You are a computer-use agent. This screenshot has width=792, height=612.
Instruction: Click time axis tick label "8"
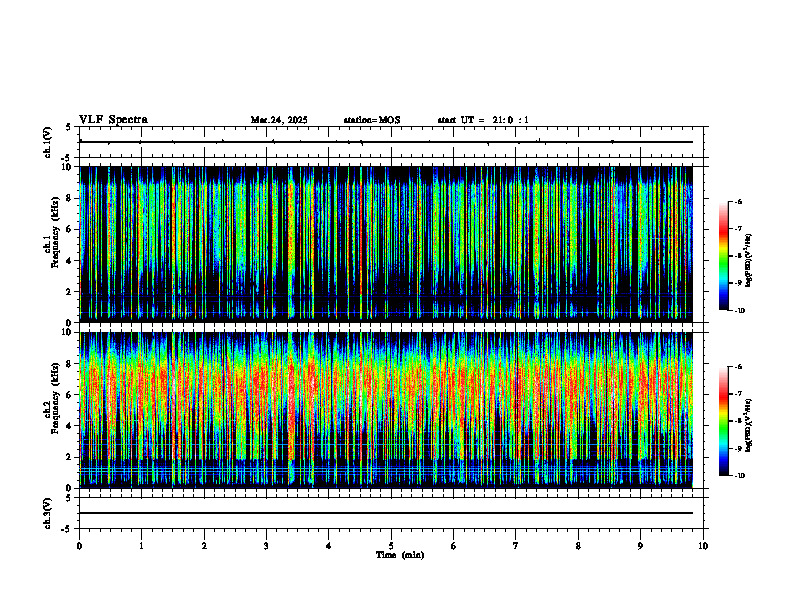click(x=578, y=546)
